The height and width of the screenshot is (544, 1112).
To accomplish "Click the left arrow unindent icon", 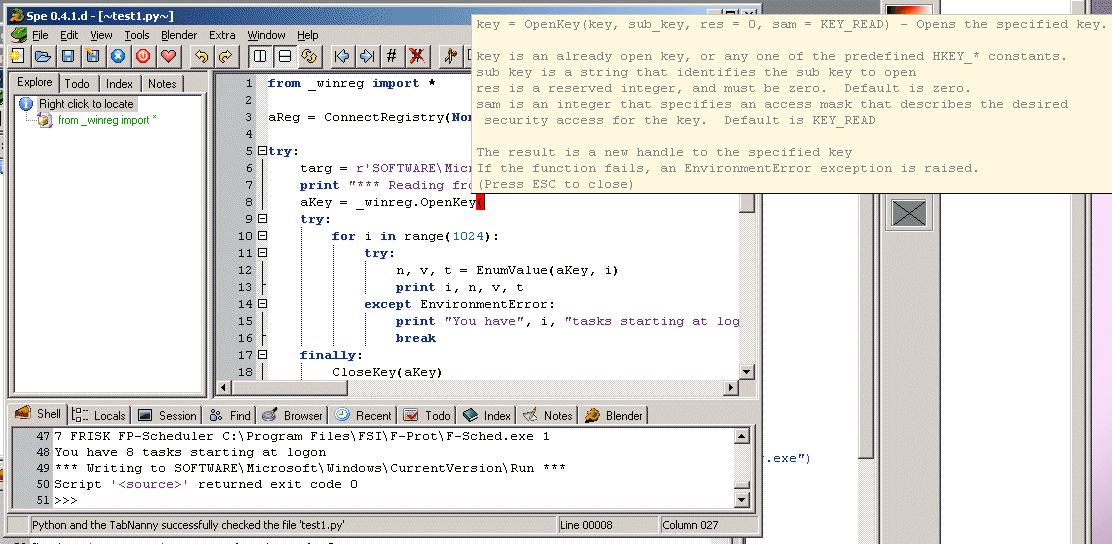I will pyautogui.click(x=343, y=55).
